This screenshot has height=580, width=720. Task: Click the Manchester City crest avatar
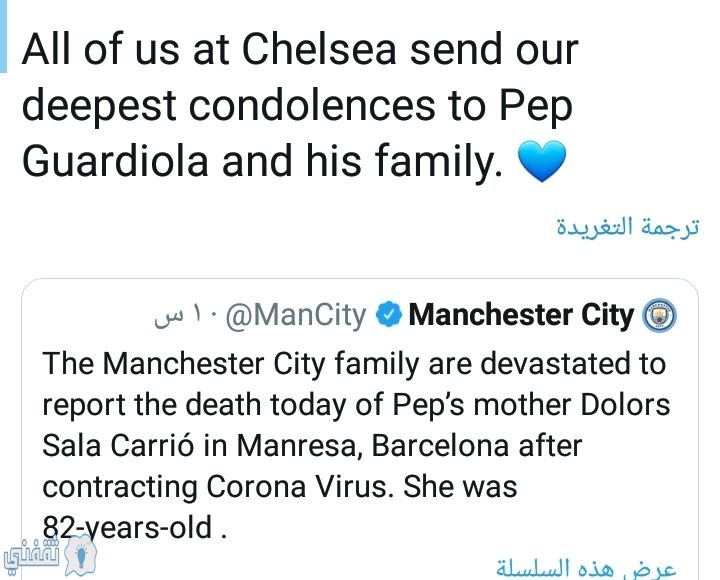(659, 315)
